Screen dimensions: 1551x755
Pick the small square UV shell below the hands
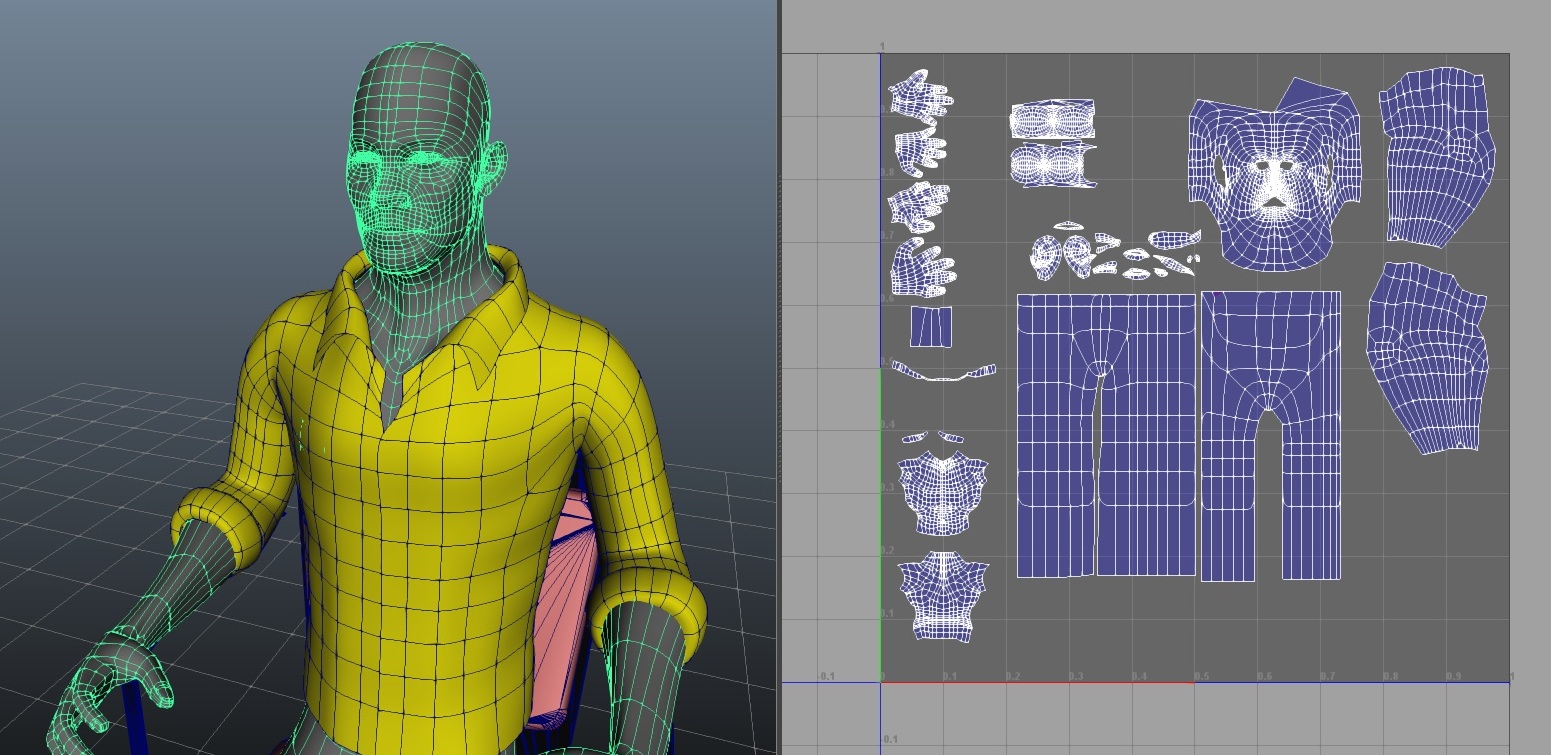(931, 327)
